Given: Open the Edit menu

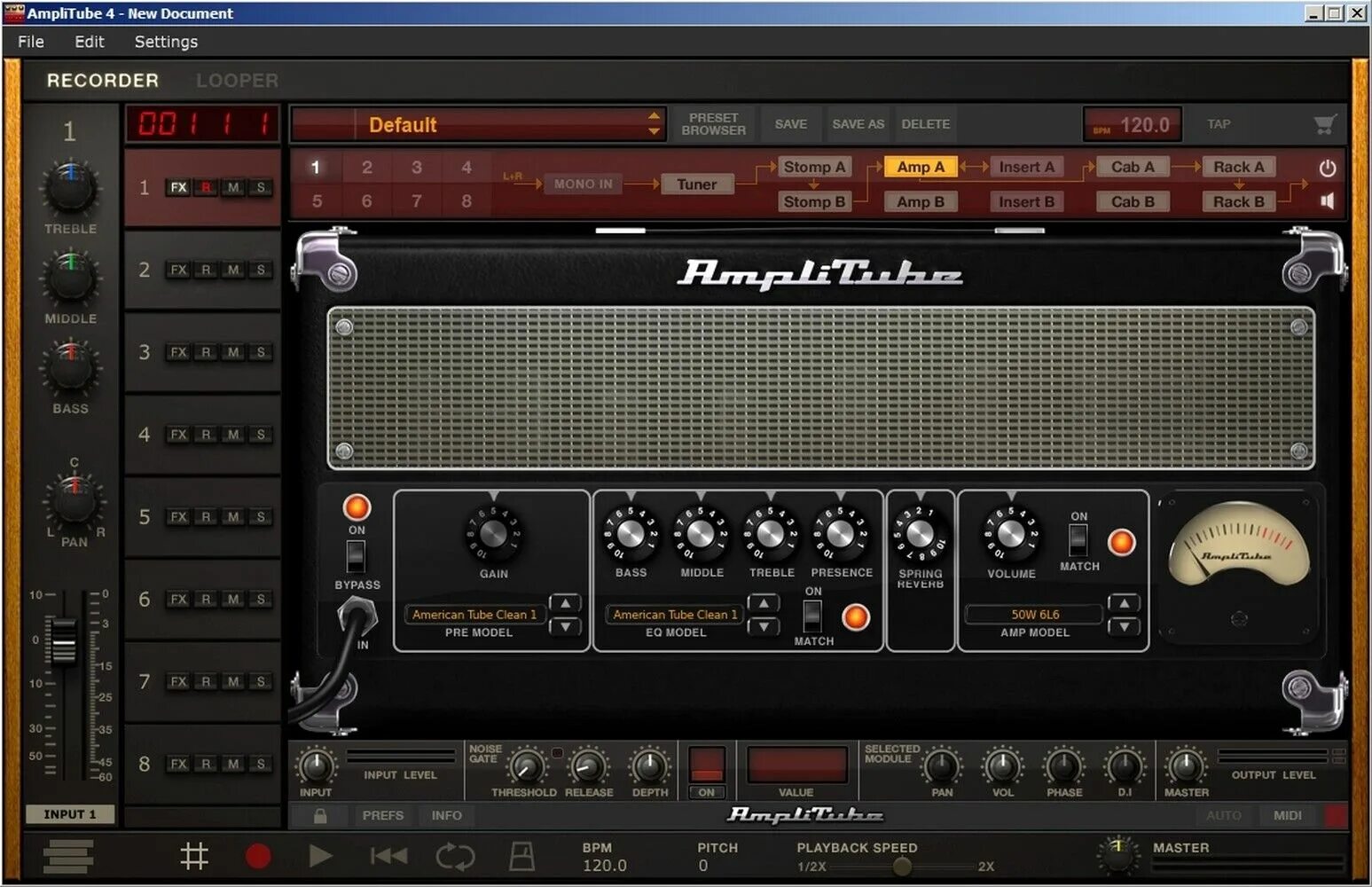Looking at the screenshot, I should pos(89,42).
